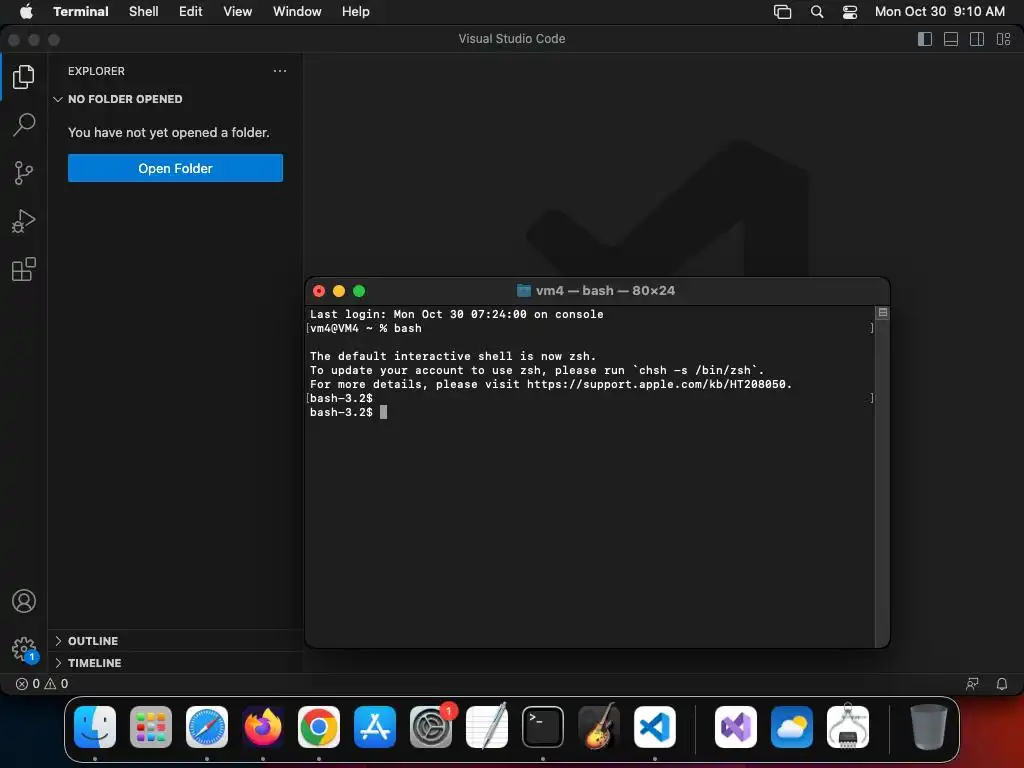
Task: Open System Information chip icon in Dock
Action: (848, 727)
